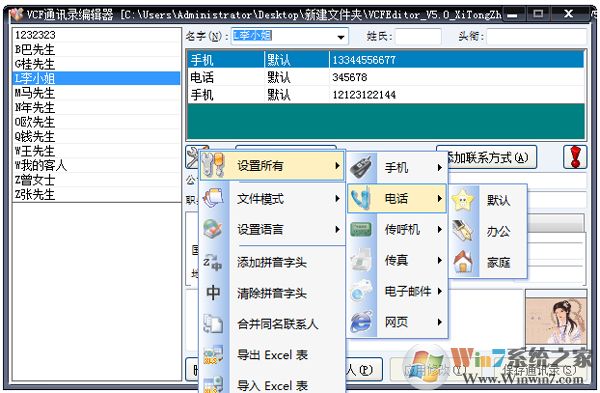Click the mobile phone icon beside 手机
600x393 pixels.
pos(360,167)
